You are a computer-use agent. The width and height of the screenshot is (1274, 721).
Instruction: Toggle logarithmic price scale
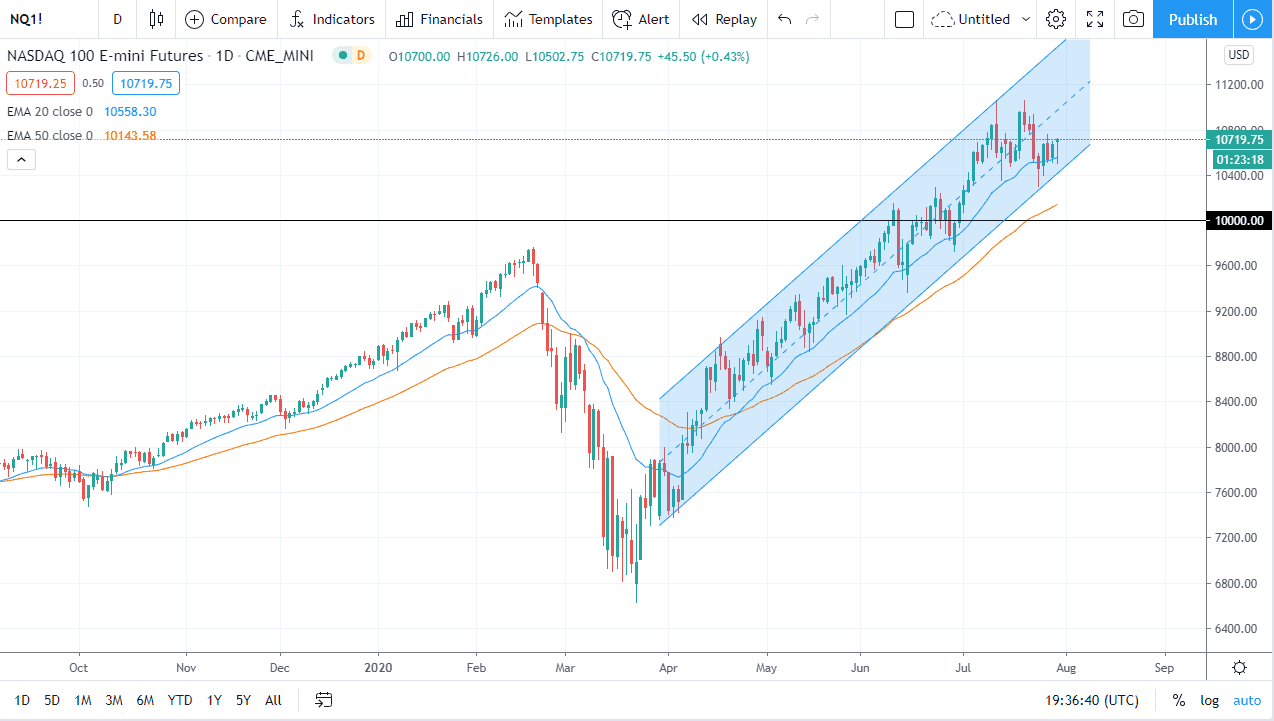1209,700
